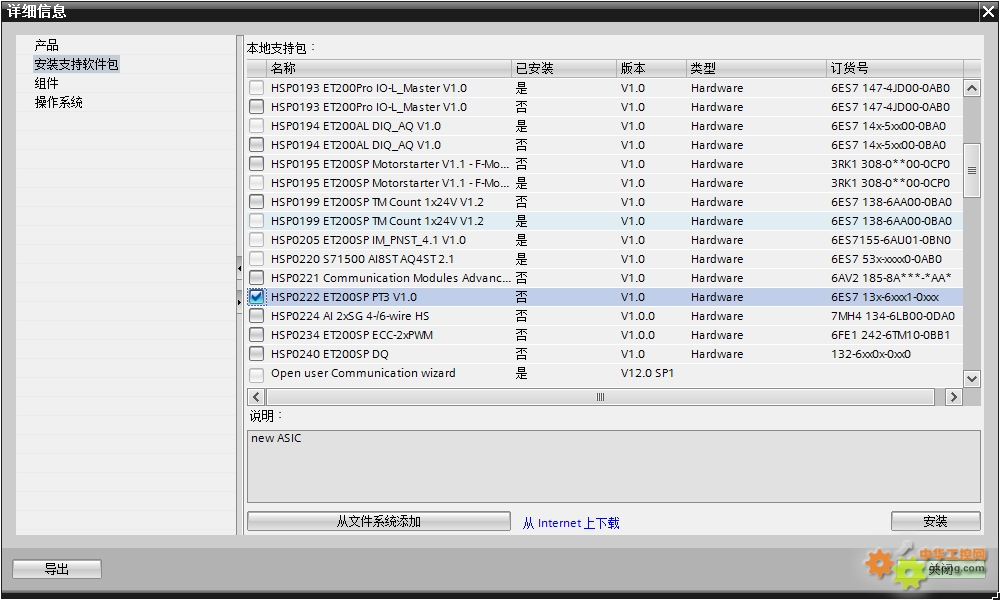Click the 已安装 cell '否' in the HSP0221 row
The width and height of the screenshot is (1000, 600).
(x=522, y=278)
